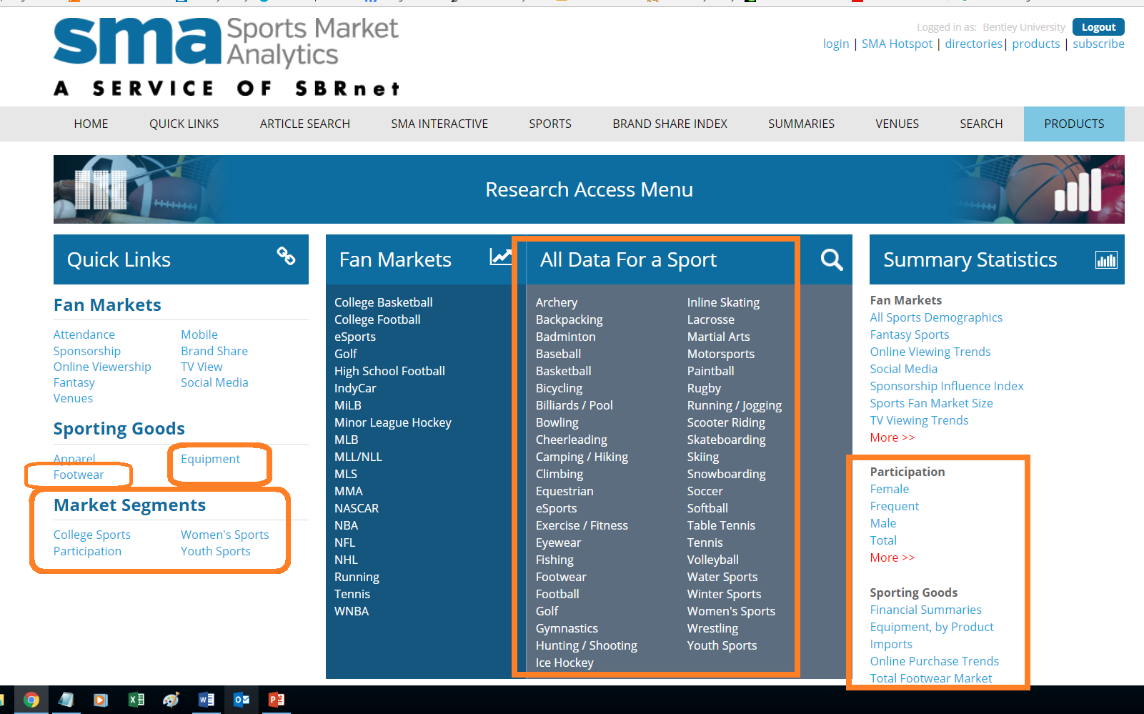Select Minor League Hockey in Fan Markets
The width and height of the screenshot is (1144, 714).
tap(393, 422)
